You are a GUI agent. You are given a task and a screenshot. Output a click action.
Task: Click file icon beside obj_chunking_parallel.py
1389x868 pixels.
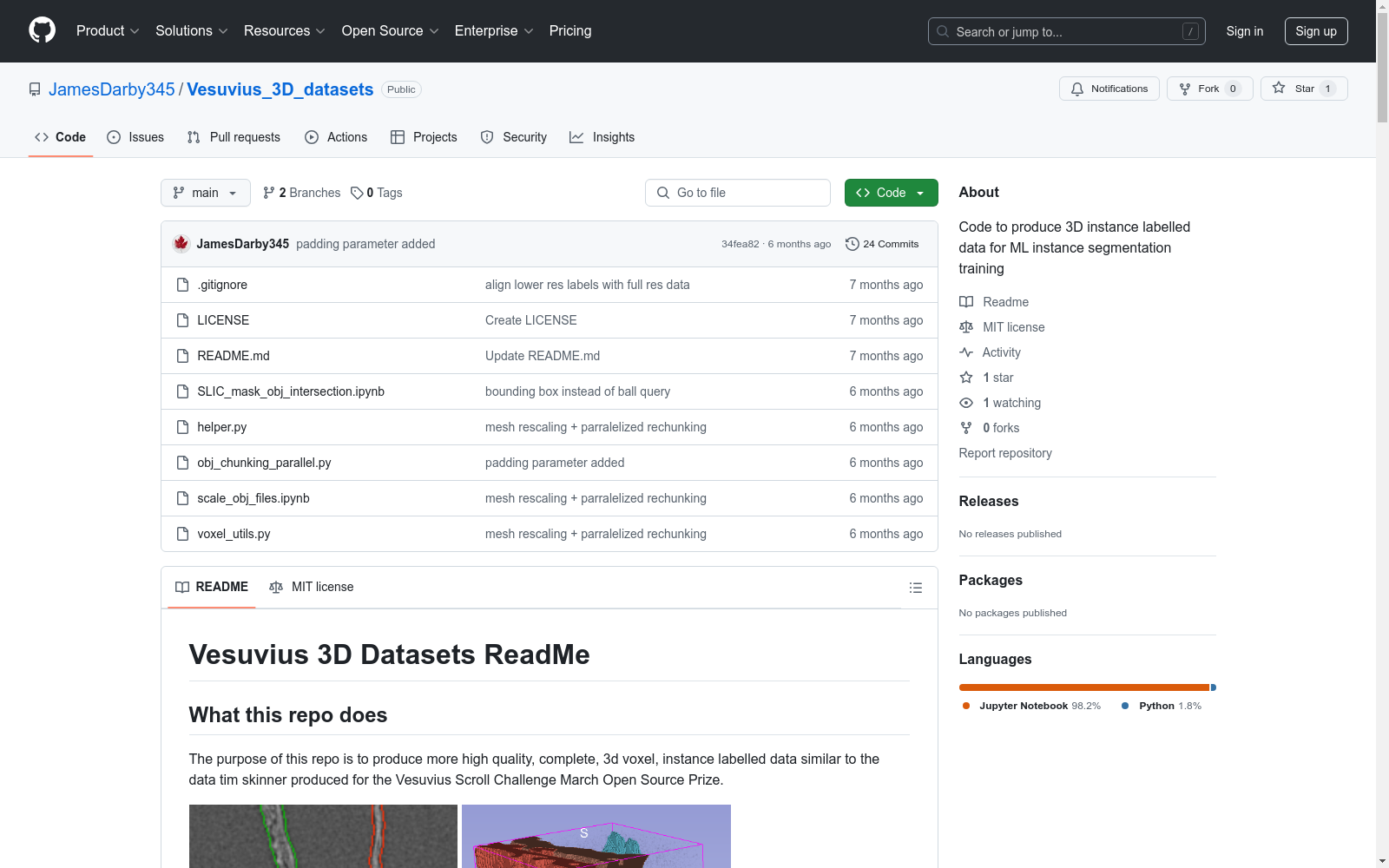182,463
